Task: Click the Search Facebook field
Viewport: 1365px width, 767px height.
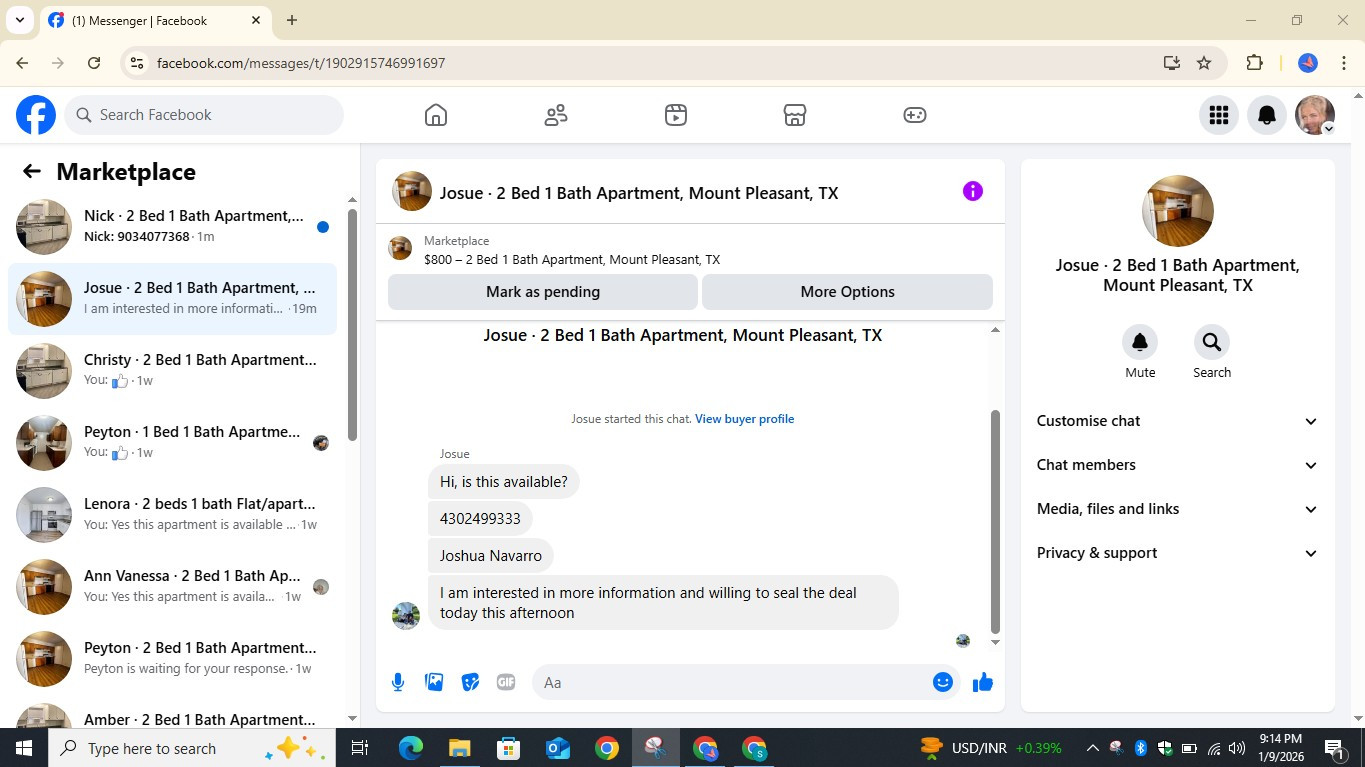Action: pos(205,115)
